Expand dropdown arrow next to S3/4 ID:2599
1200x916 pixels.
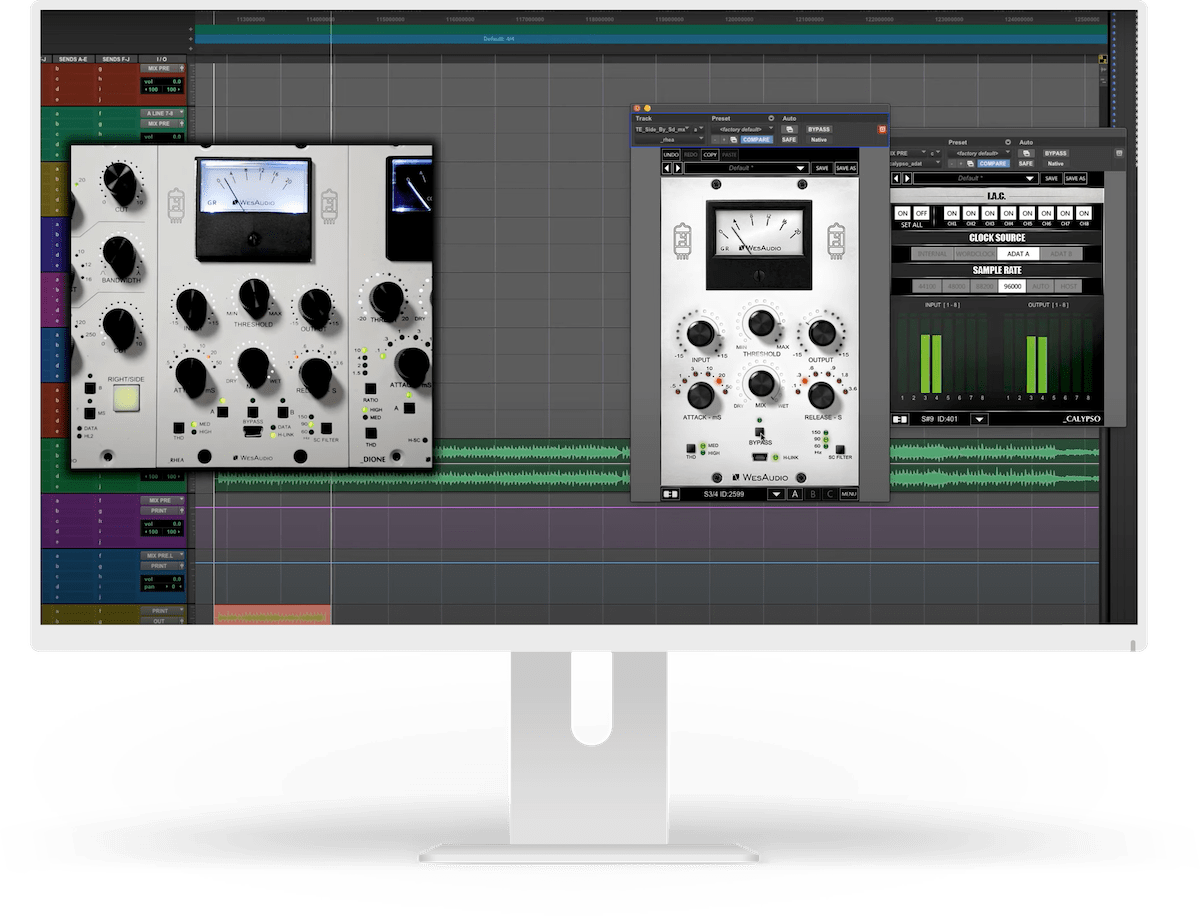coord(775,494)
